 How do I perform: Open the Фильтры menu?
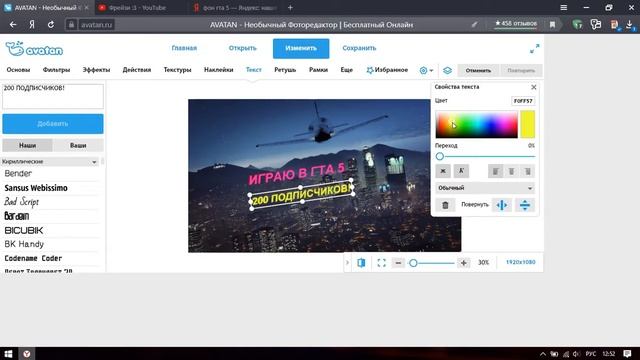click(56, 70)
